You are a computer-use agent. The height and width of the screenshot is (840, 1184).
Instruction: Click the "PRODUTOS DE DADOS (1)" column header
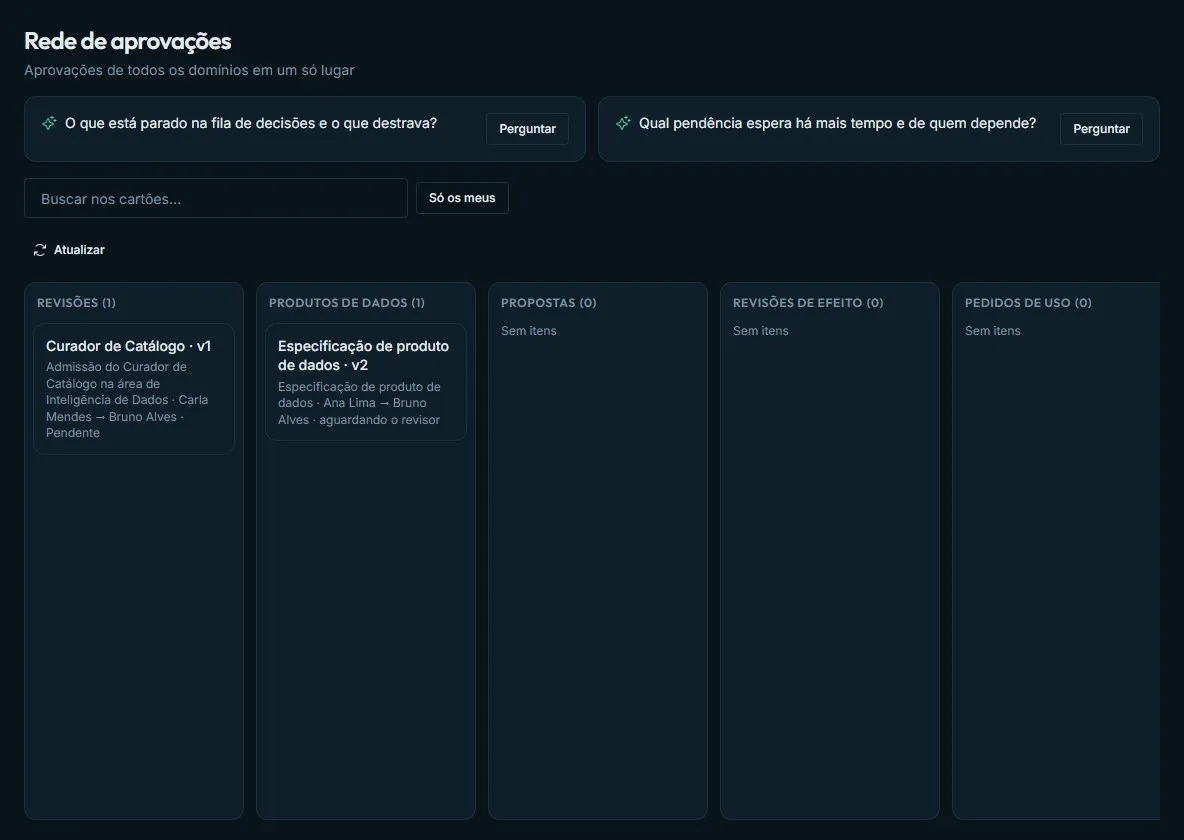347,303
